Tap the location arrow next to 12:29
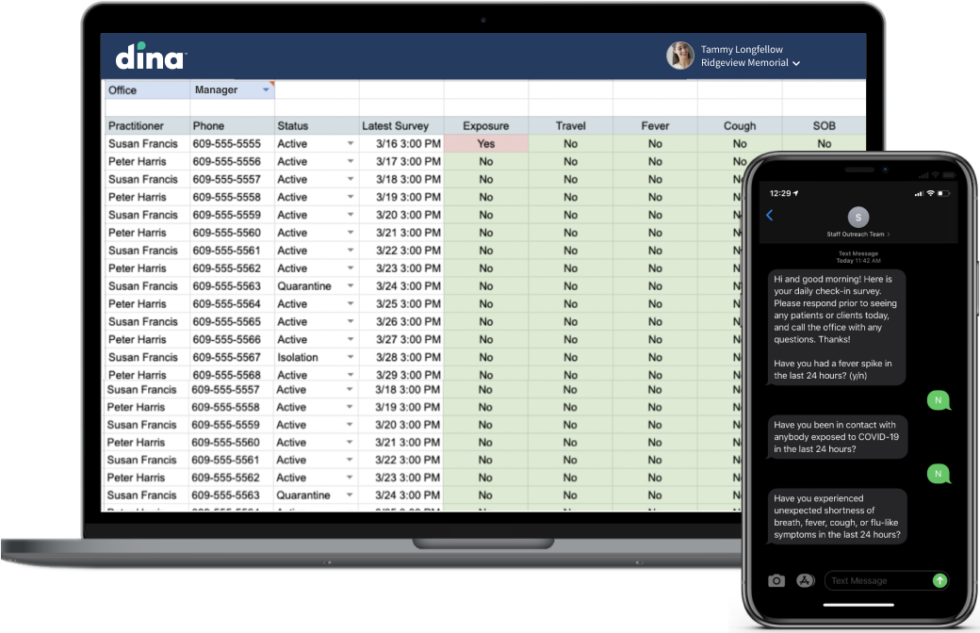The image size is (980, 633). point(793,192)
